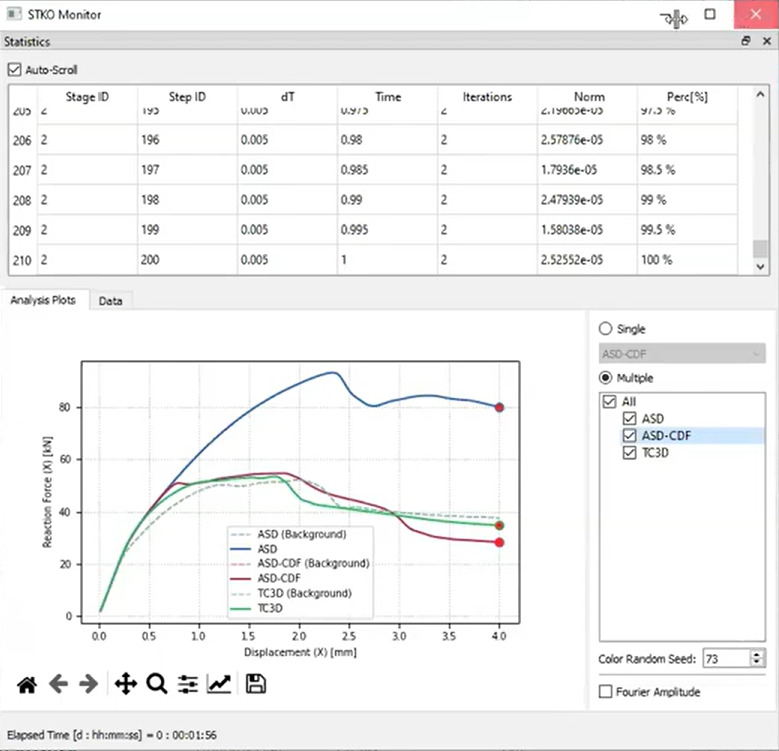Reset plot view with Home icon
This screenshot has height=751, width=779.
click(27, 684)
